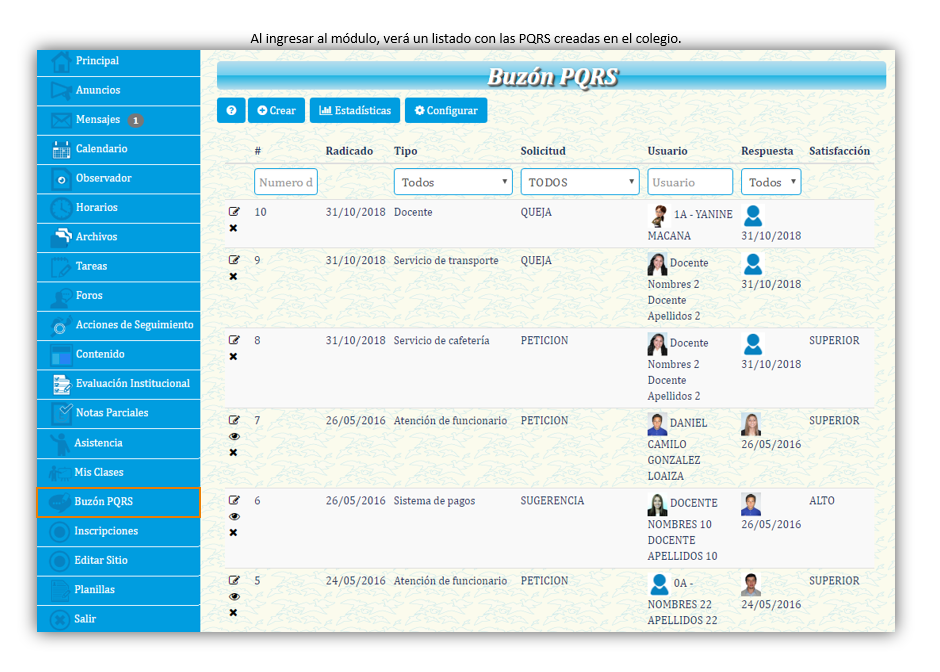
Task: Open Tareas from the sidebar
Action: click(118, 267)
